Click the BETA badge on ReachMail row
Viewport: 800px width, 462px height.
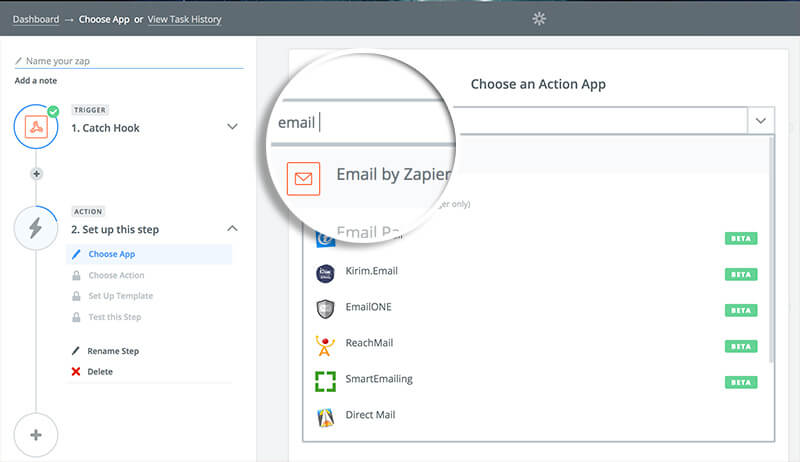pos(741,346)
